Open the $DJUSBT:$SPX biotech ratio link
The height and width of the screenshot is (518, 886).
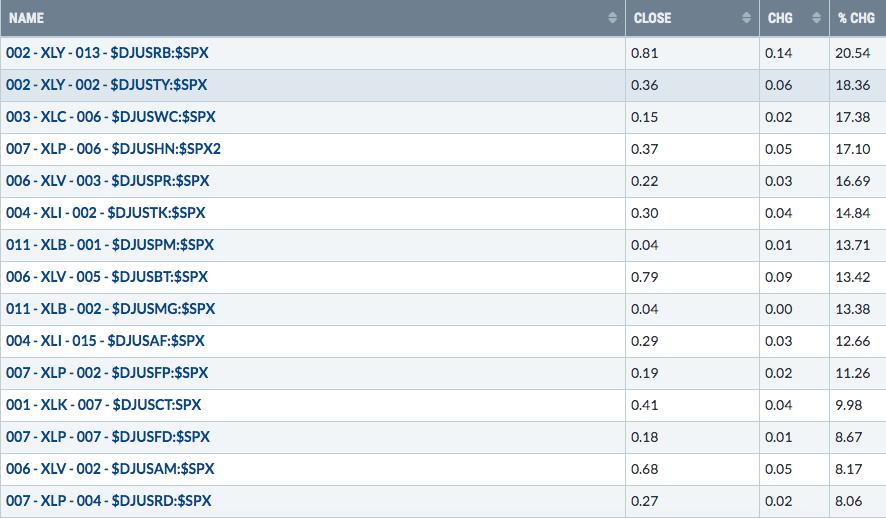pos(107,277)
